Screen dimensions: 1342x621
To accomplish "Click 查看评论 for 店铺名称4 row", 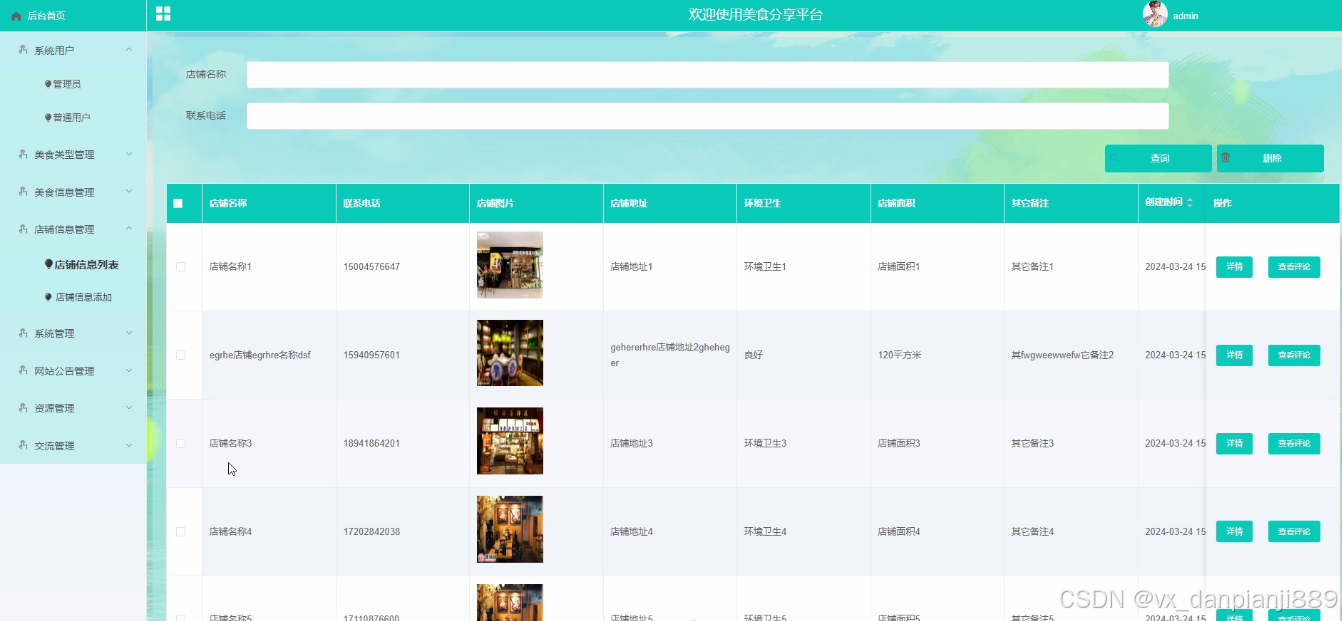I will tap(1294, 531).
